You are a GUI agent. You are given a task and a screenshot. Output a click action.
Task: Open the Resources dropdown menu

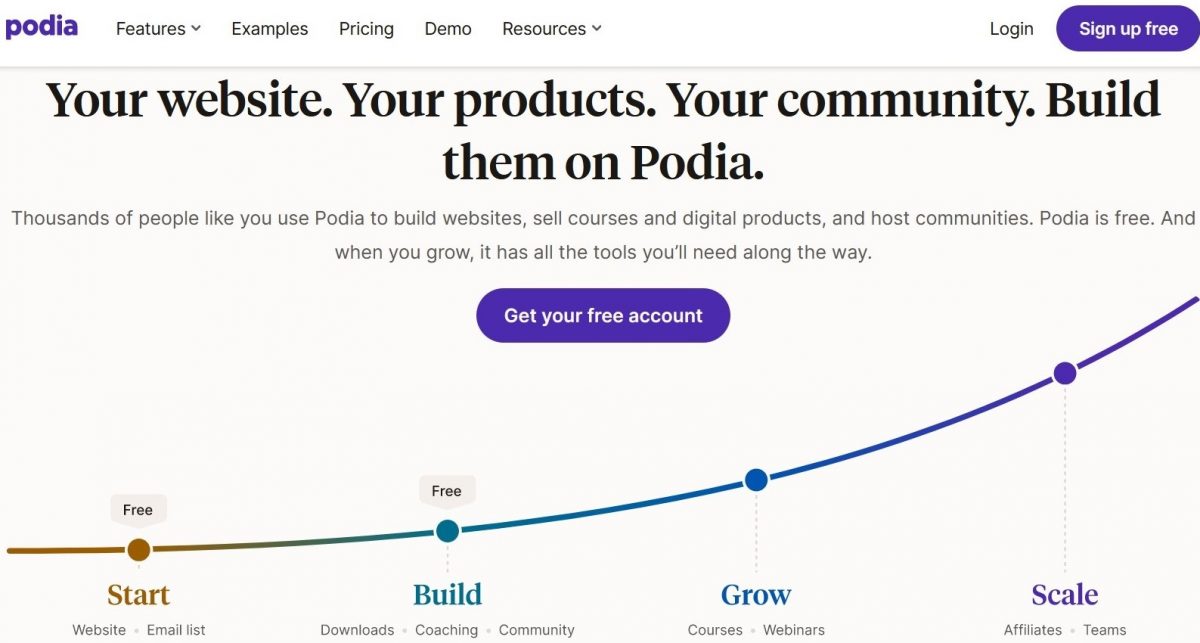point(552,29)
